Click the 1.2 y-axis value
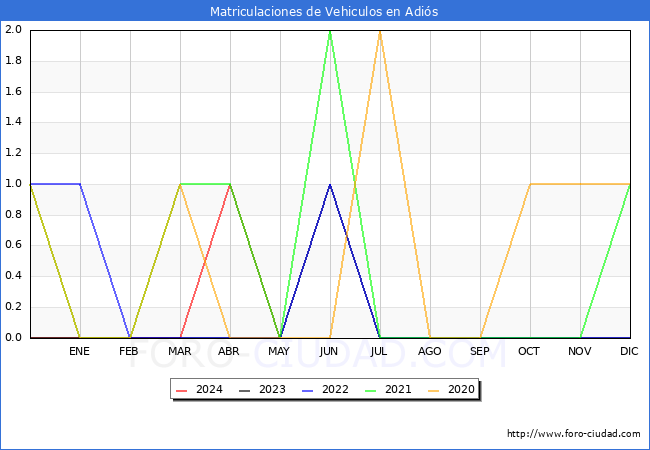 pos(13,153)
